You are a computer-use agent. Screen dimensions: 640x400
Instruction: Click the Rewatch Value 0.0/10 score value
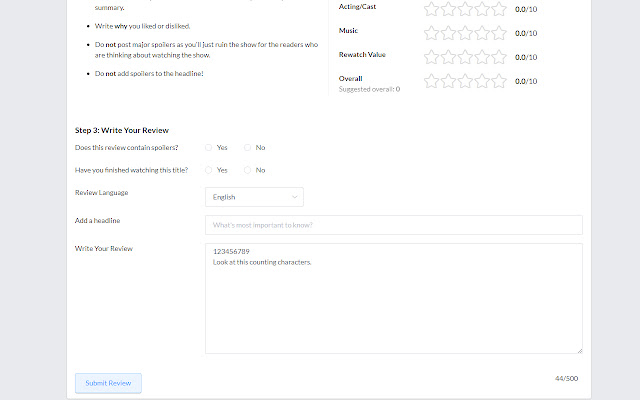[526, 57]
